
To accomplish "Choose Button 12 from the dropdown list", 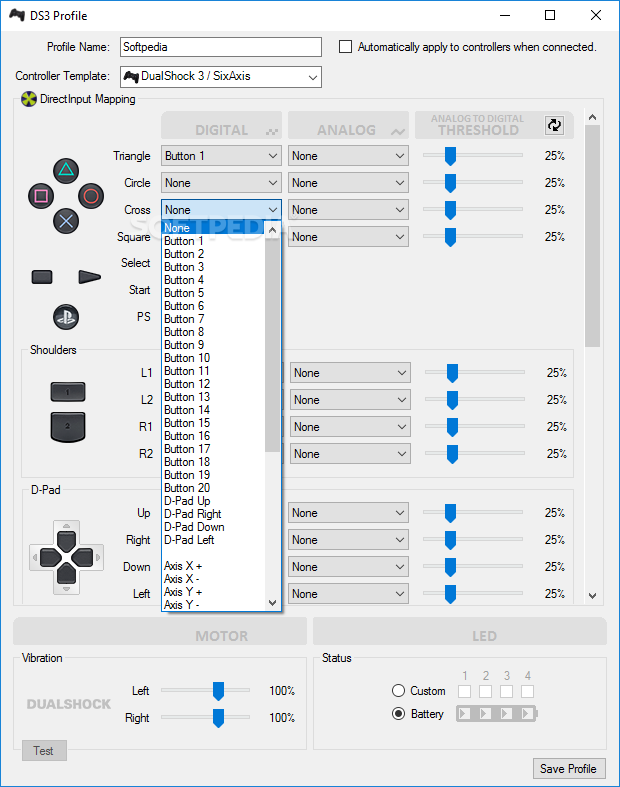I will click(213, 384).
